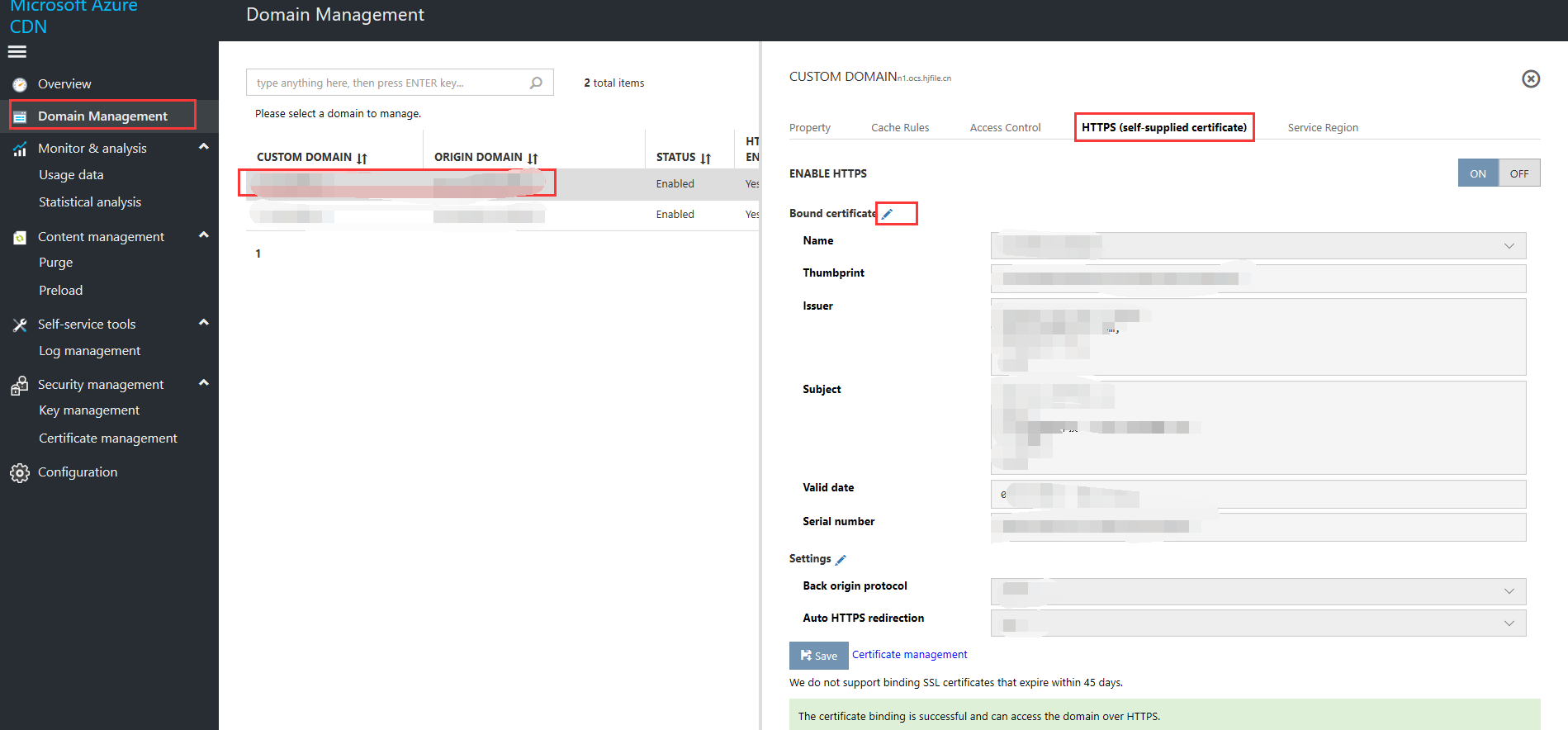Image resolution: width=1568 pixels, height=730 pixels.
Task: Open the Back origin protocol dropdown
Action: [x=1258, y=591]
